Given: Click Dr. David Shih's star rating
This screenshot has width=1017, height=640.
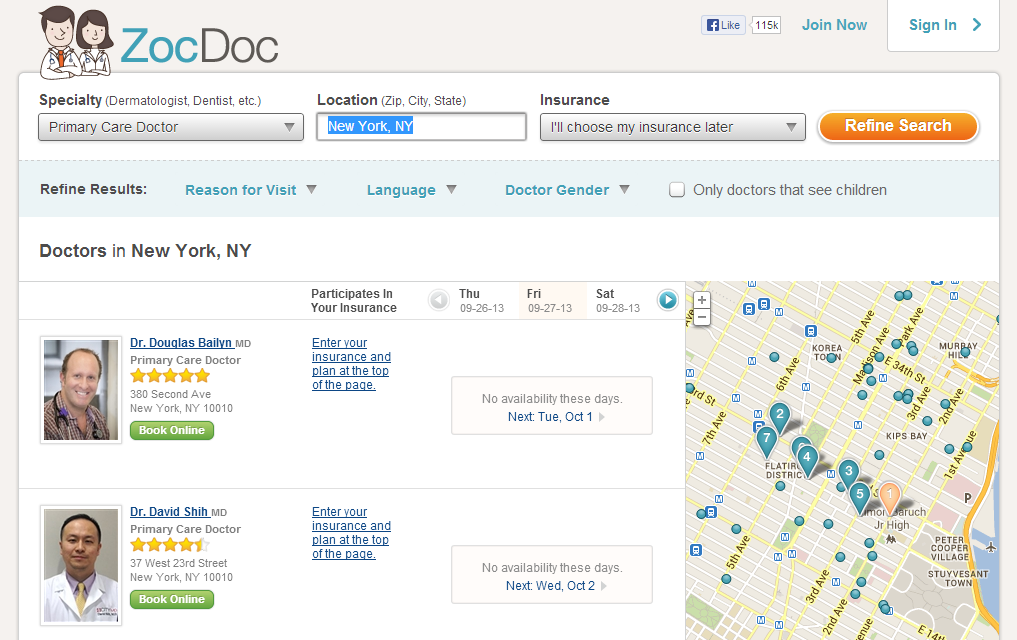Looking at the screenshot, I should pos(170,545).
